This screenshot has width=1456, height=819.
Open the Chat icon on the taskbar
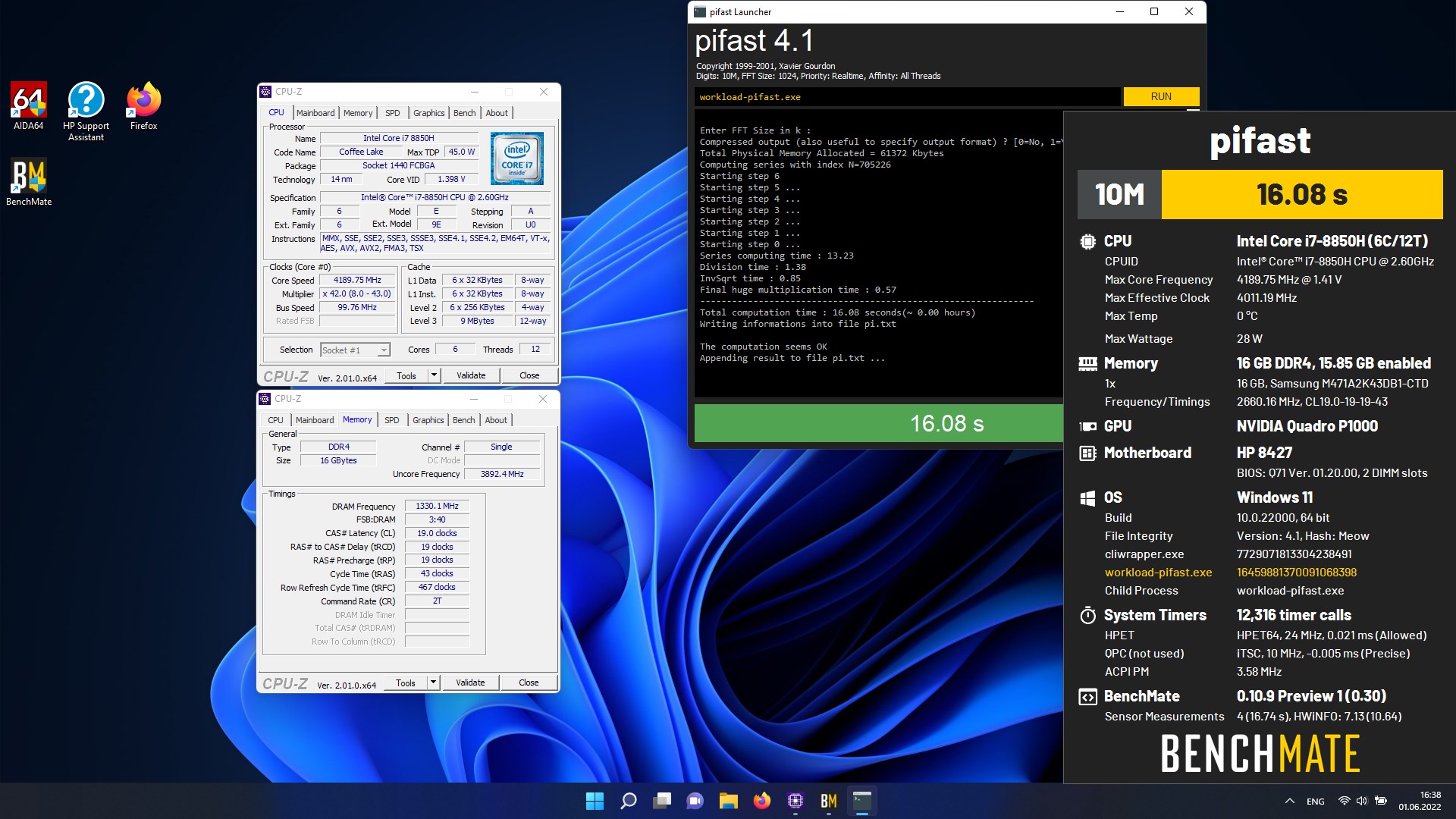point(695,801)
